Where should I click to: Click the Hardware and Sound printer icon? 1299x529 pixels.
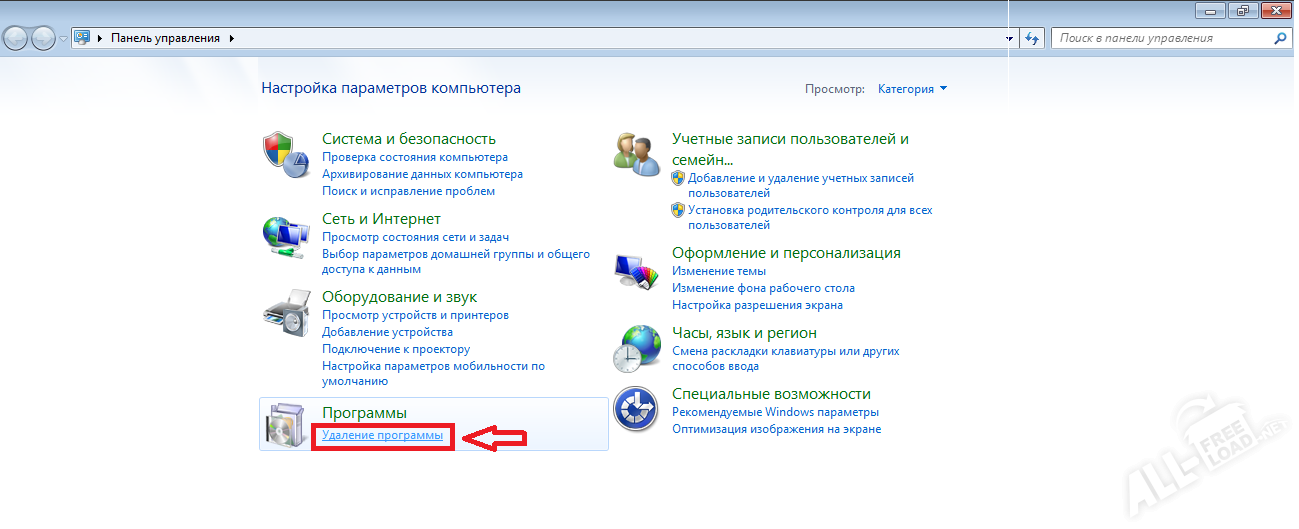(285, 313)
